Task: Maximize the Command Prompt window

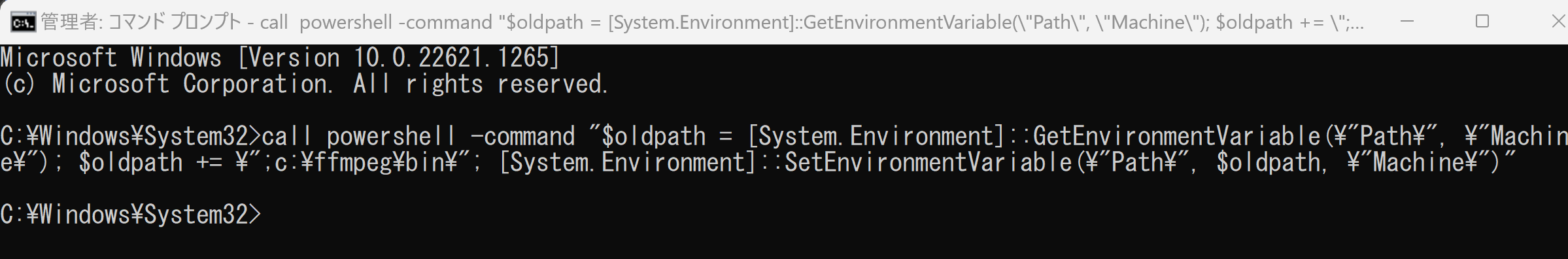Action: pos(1482,22)
